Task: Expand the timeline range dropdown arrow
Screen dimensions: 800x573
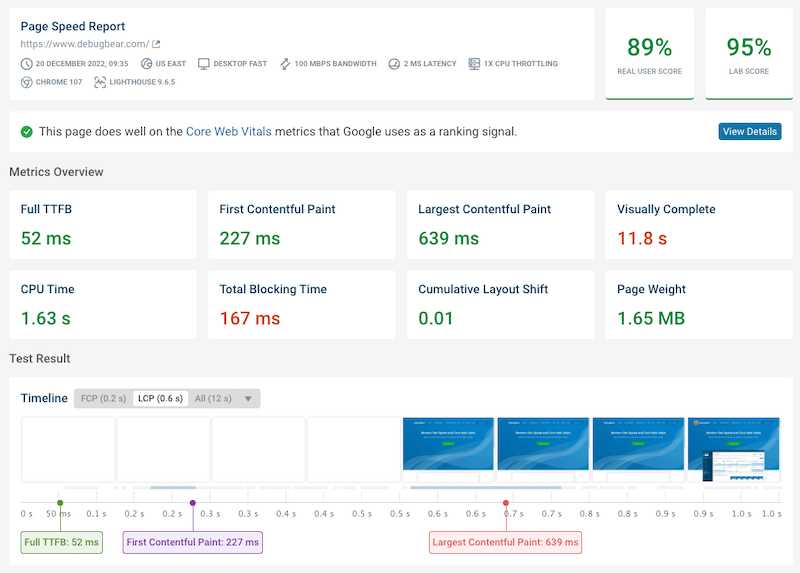Action: click(x=249, y=398)
